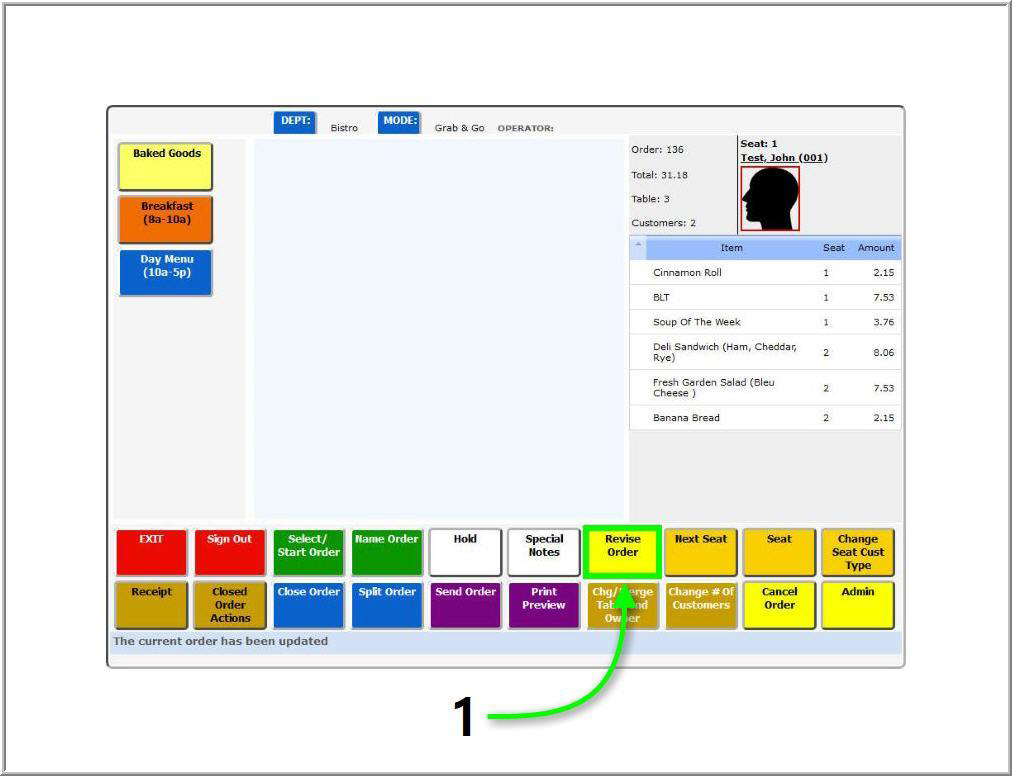Click the Name Order button

(387, 552)
